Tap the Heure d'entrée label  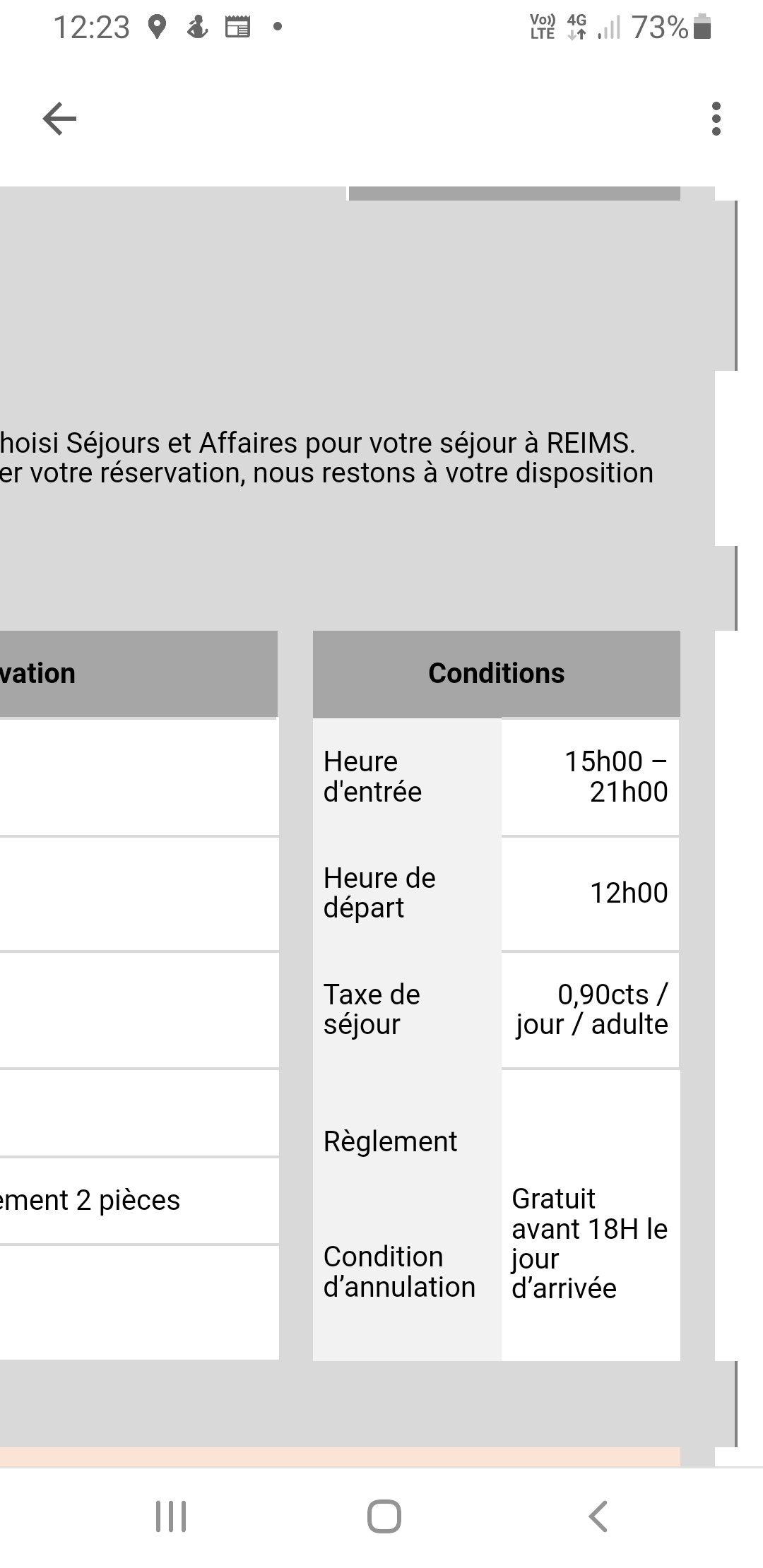point(372,777)
